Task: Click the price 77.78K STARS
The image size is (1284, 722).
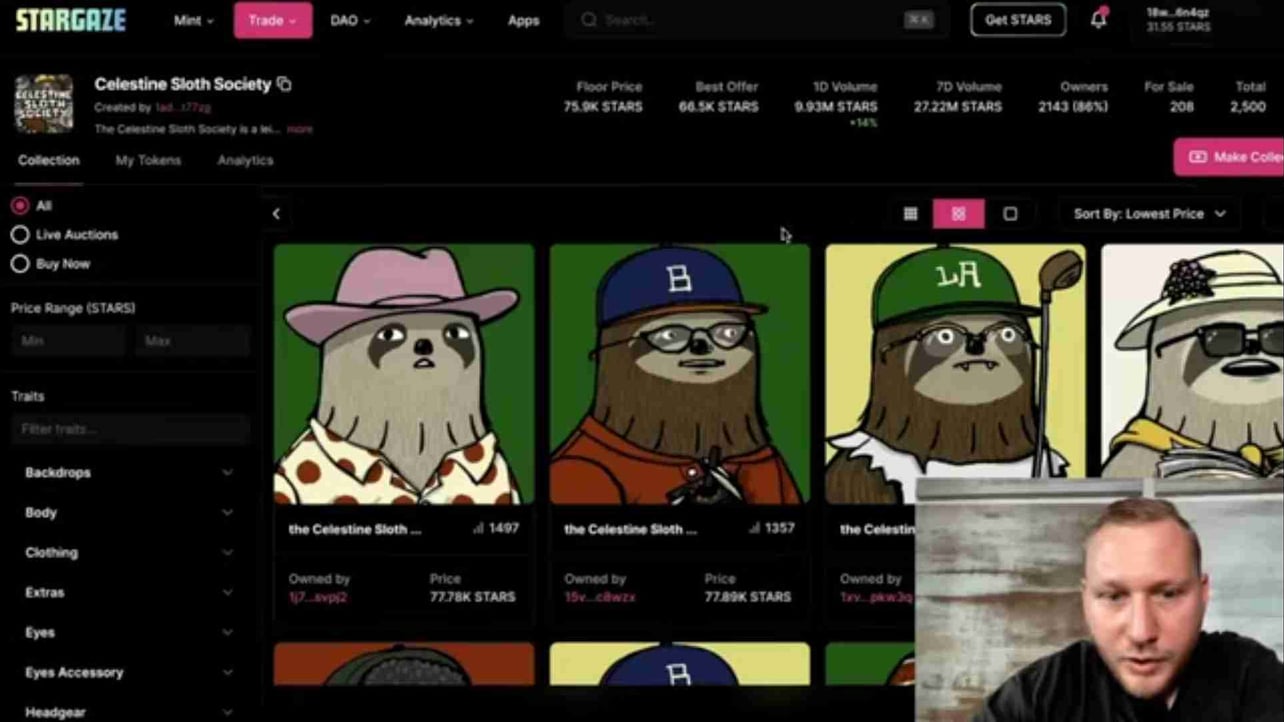Action: 473,597
